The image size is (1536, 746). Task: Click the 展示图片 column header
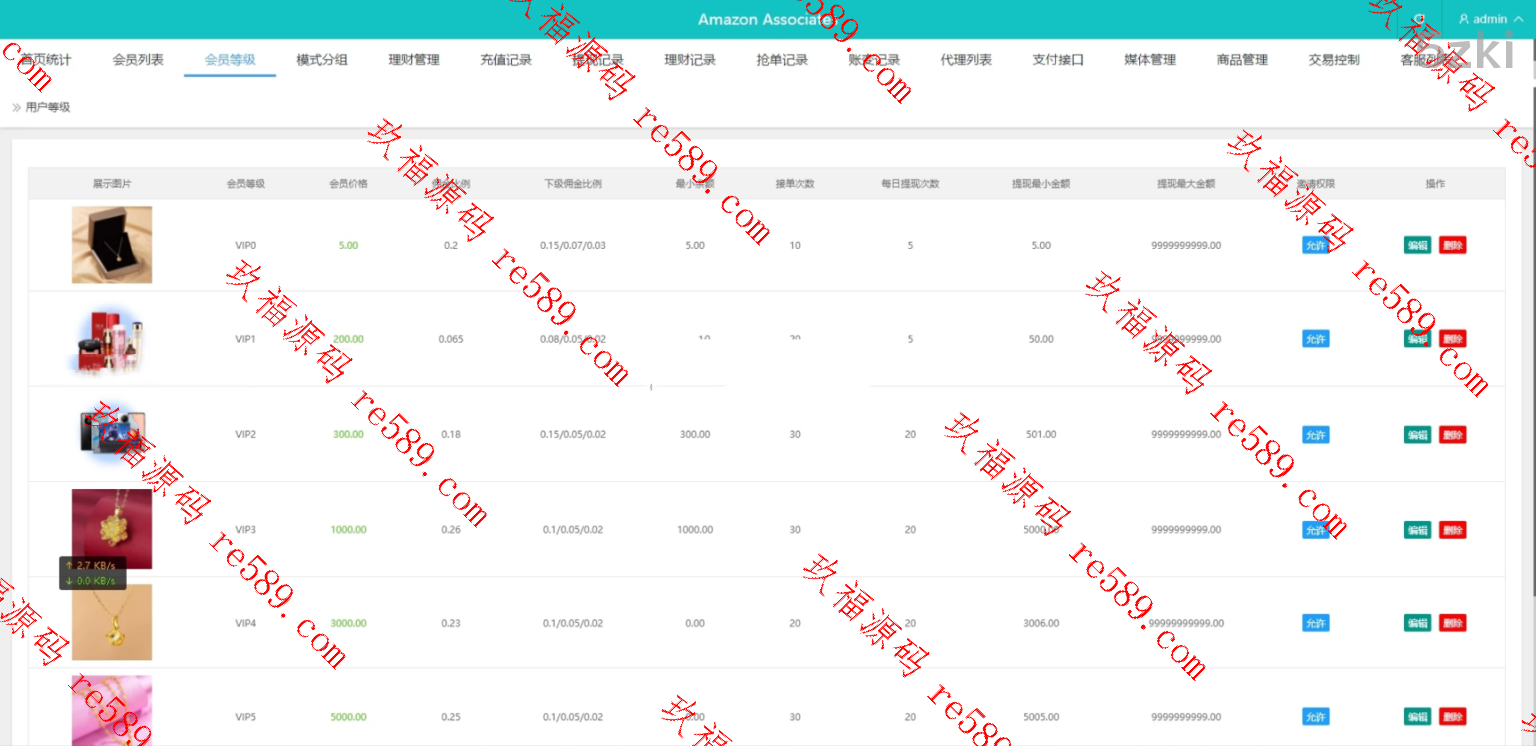tap(112, 184)
